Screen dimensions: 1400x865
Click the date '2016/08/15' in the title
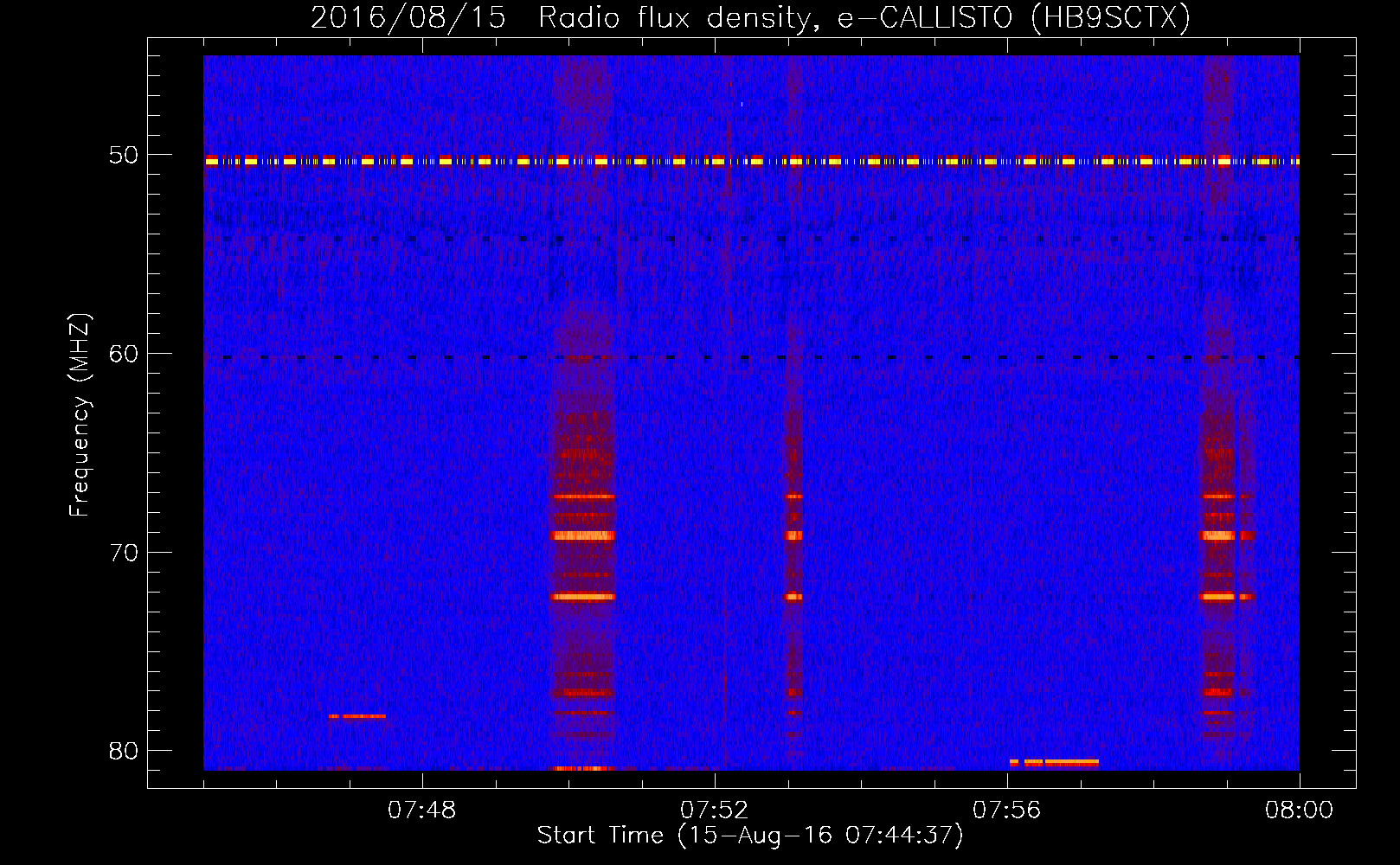tap(408, 18)
